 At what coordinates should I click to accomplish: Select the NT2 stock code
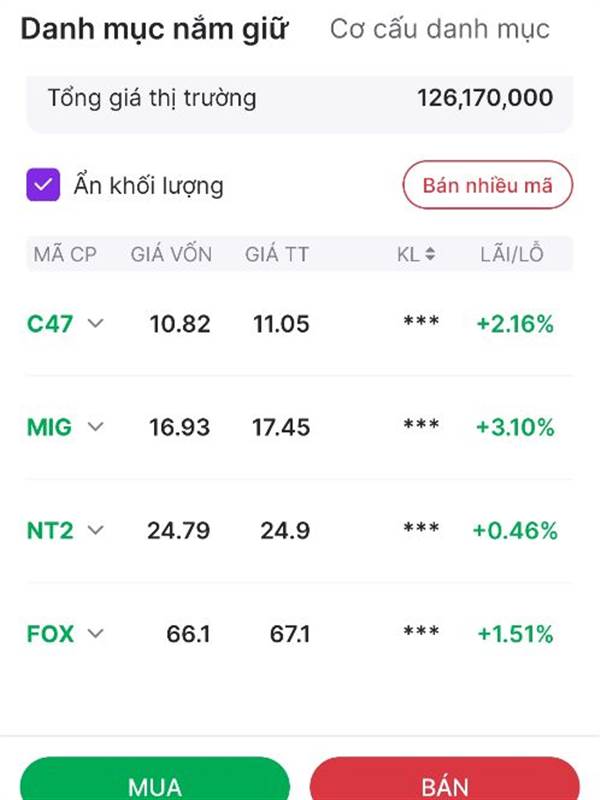(x=51, y=530)
